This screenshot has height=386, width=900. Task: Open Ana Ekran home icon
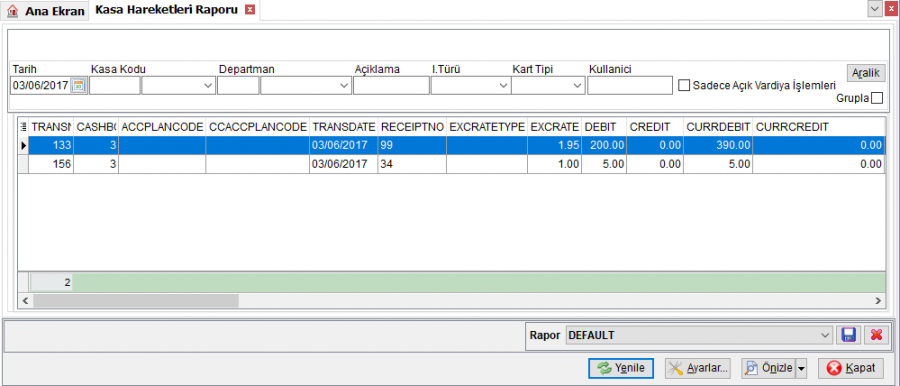[12, 11]
